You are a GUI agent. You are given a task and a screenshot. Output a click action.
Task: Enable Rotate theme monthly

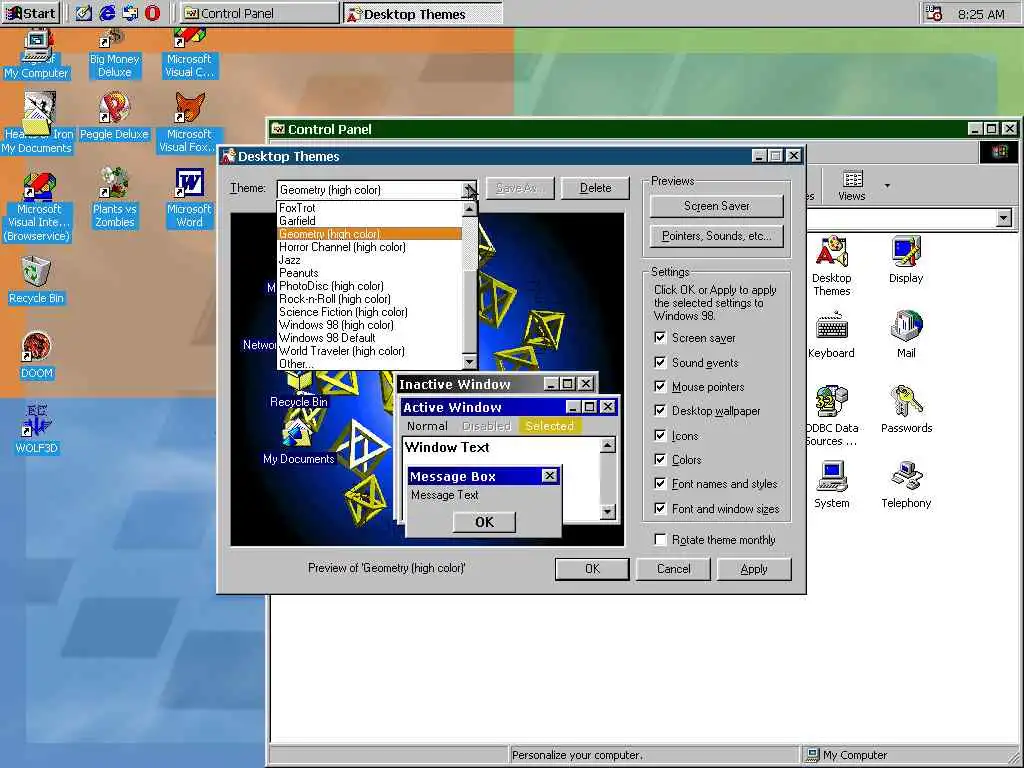click(660, 539)
